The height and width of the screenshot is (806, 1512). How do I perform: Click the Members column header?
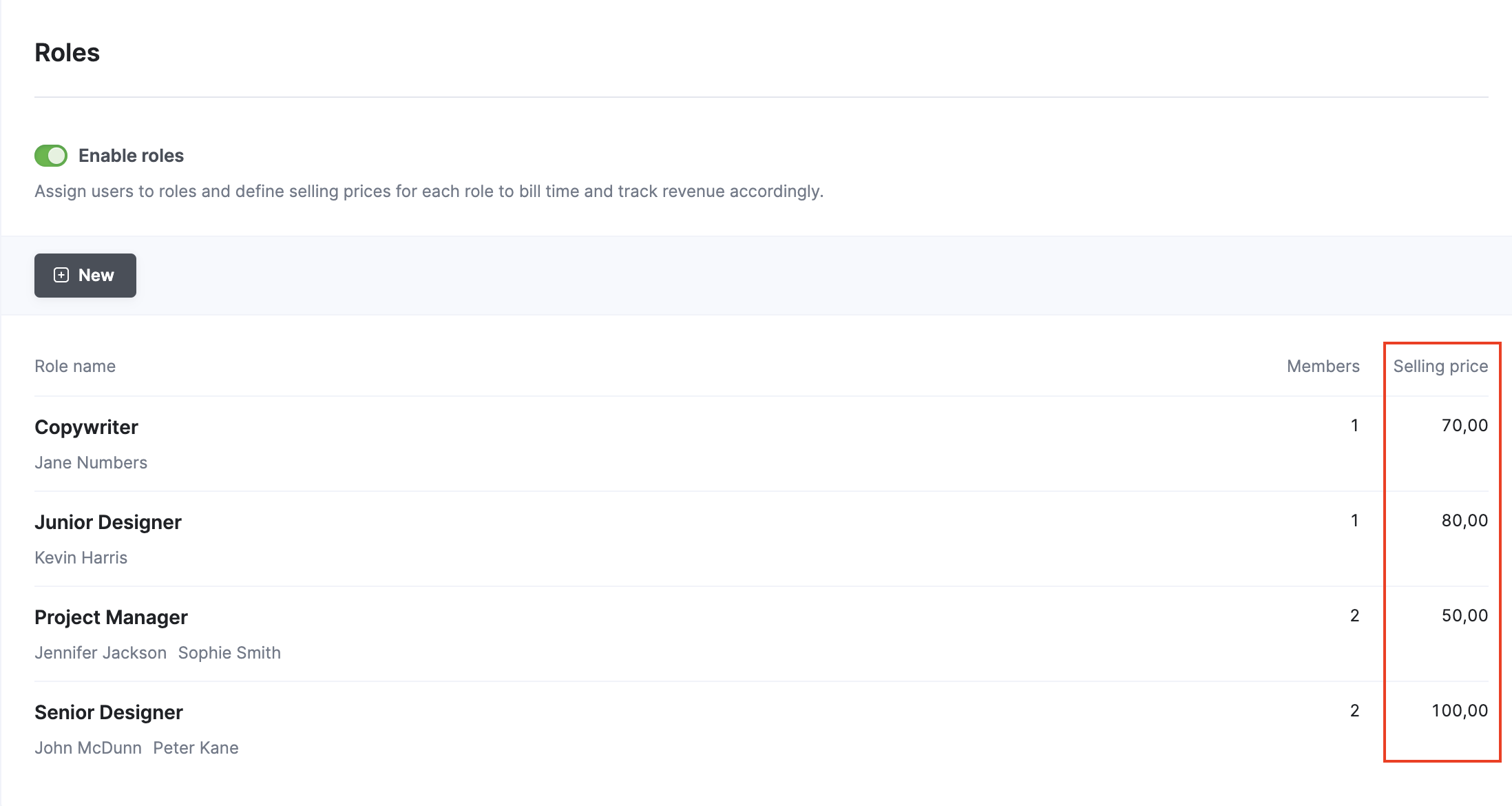pyautogui.click(x=1323, y=366)
